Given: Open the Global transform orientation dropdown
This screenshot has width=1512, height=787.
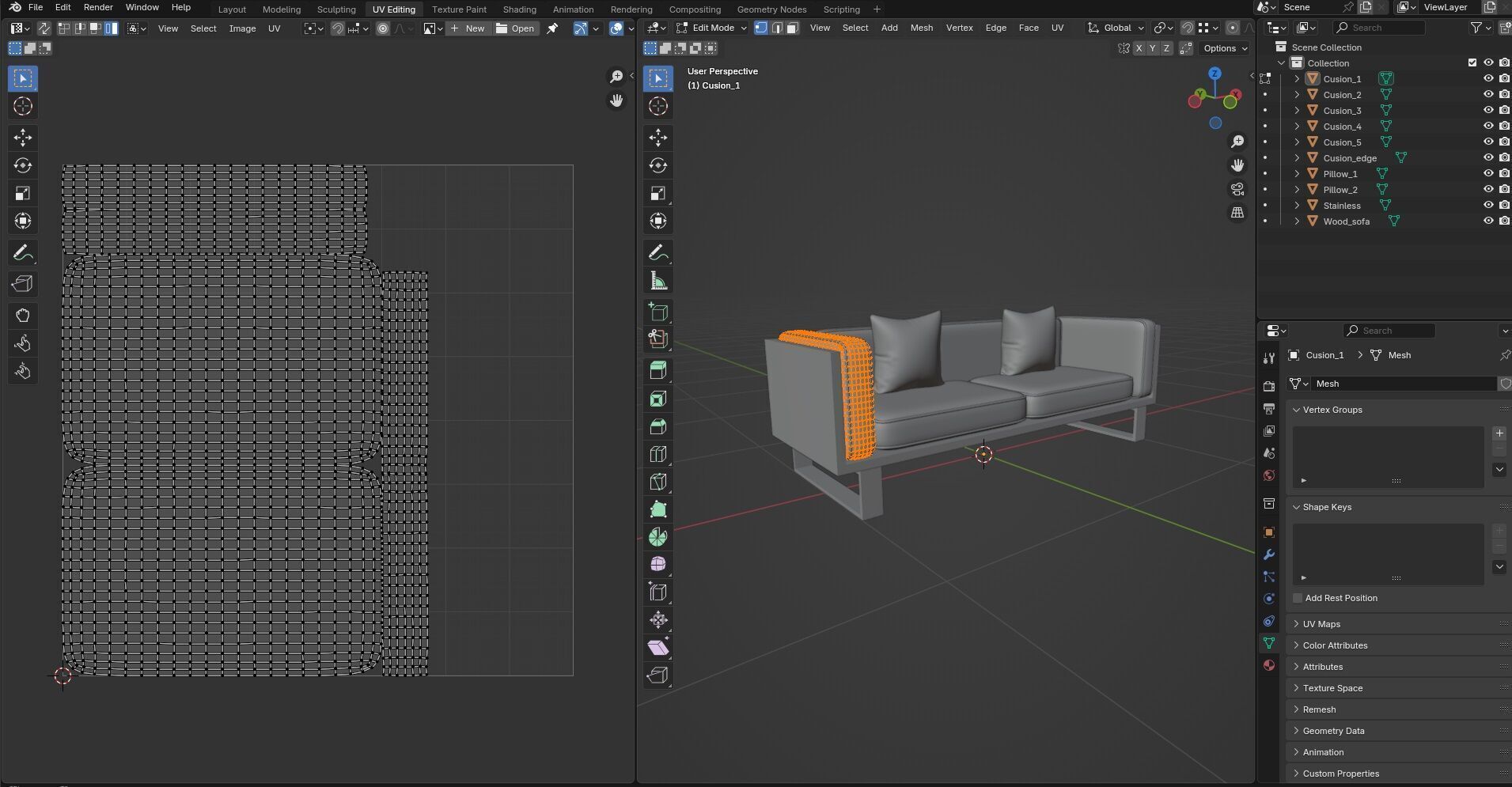Looking at the screenshot, I should click(x=1116, y=28).
